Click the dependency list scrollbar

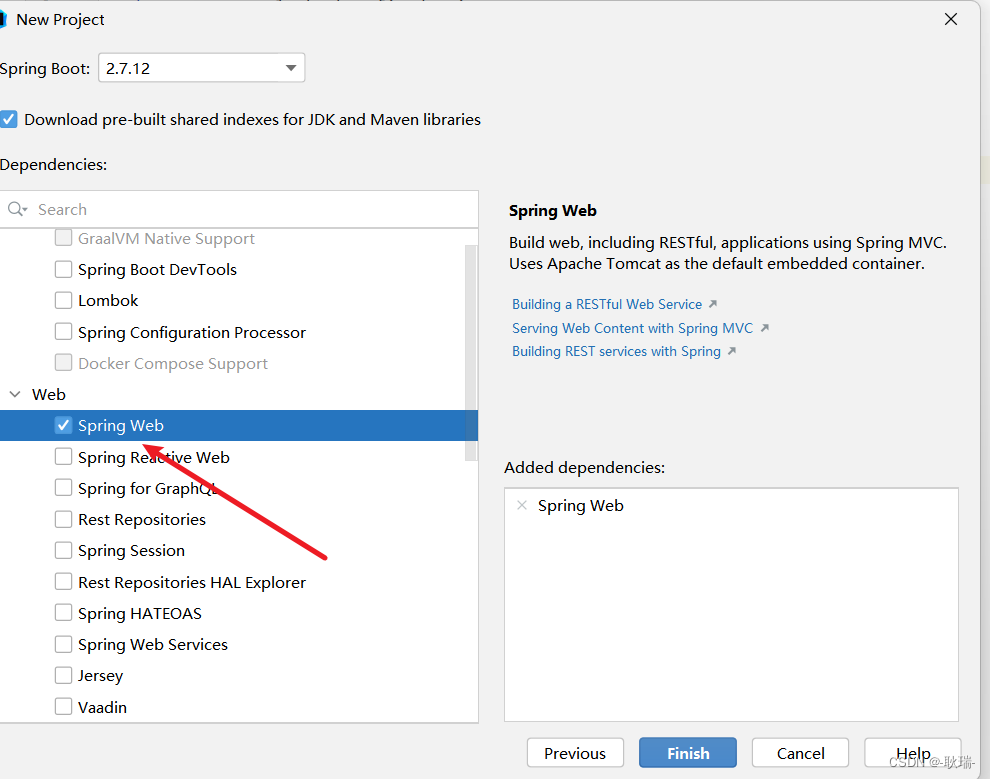point(471,353)
